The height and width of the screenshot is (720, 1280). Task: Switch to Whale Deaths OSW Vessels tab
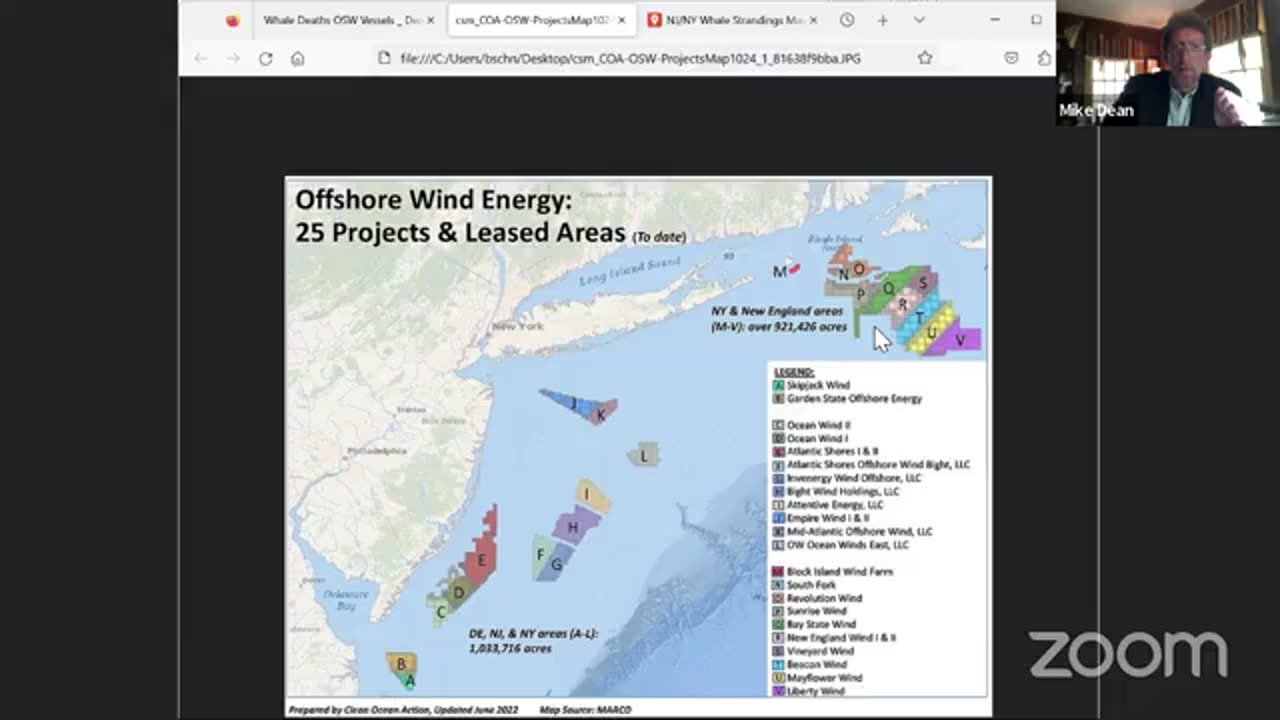point(342,20)
